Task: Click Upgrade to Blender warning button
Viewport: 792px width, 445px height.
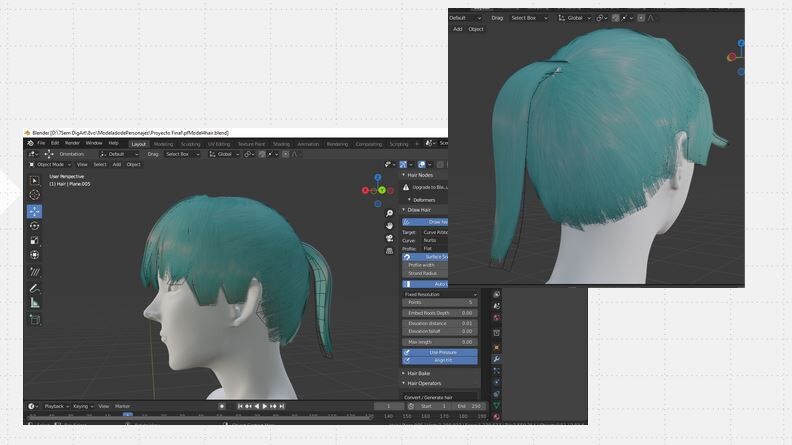Action: pyautogui.click(x=430, y=187)
